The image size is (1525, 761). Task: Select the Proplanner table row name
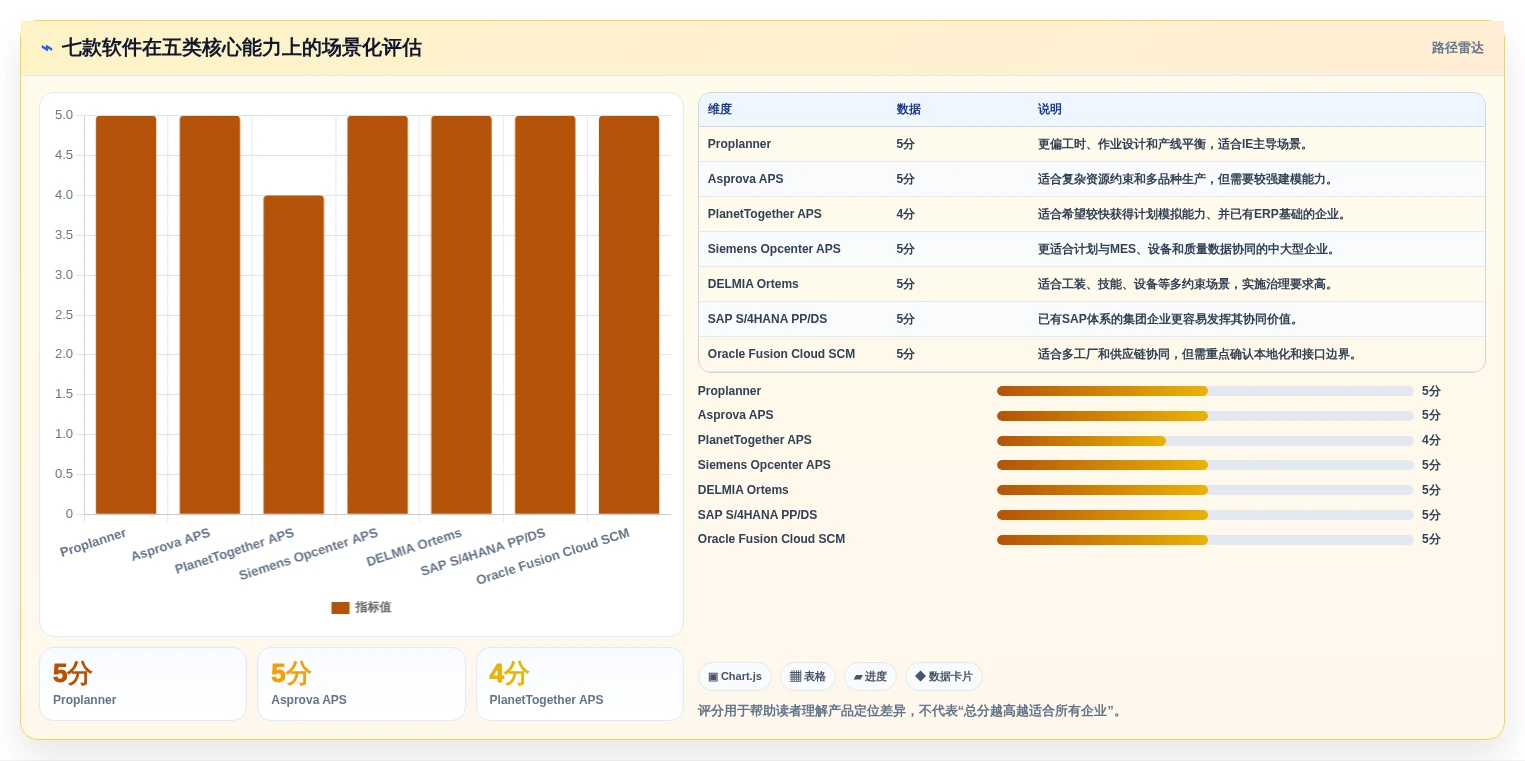click(739, 144)
